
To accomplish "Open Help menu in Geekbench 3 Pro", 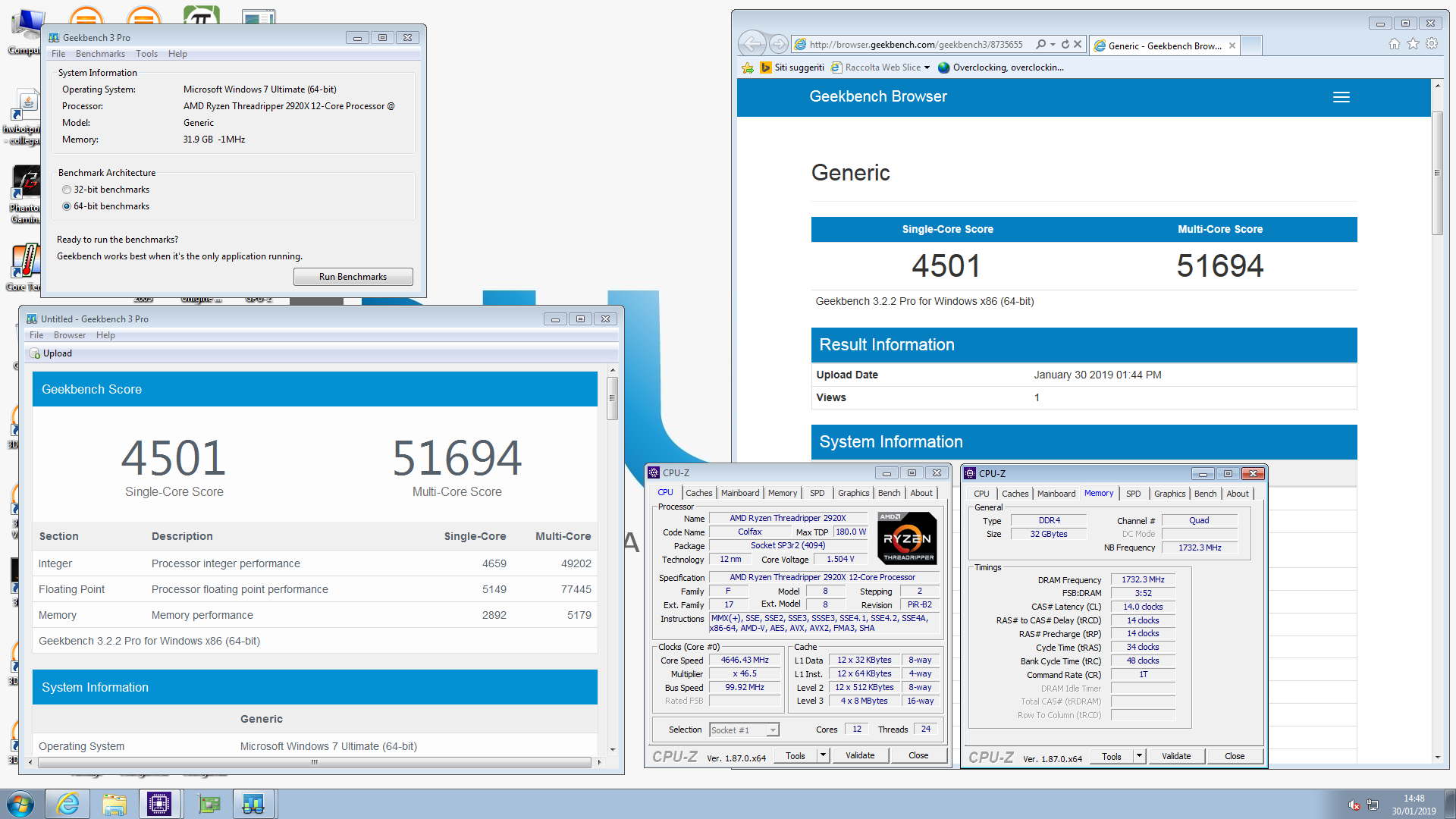I will (177, 54).
